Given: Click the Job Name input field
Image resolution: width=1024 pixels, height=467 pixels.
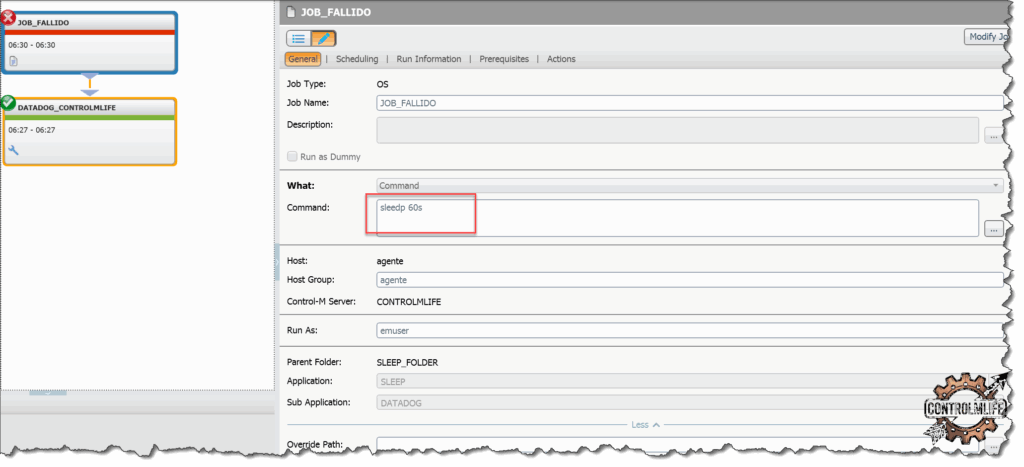Looking at the screenshot, I should pyautogui.click(x=689, y=102).
